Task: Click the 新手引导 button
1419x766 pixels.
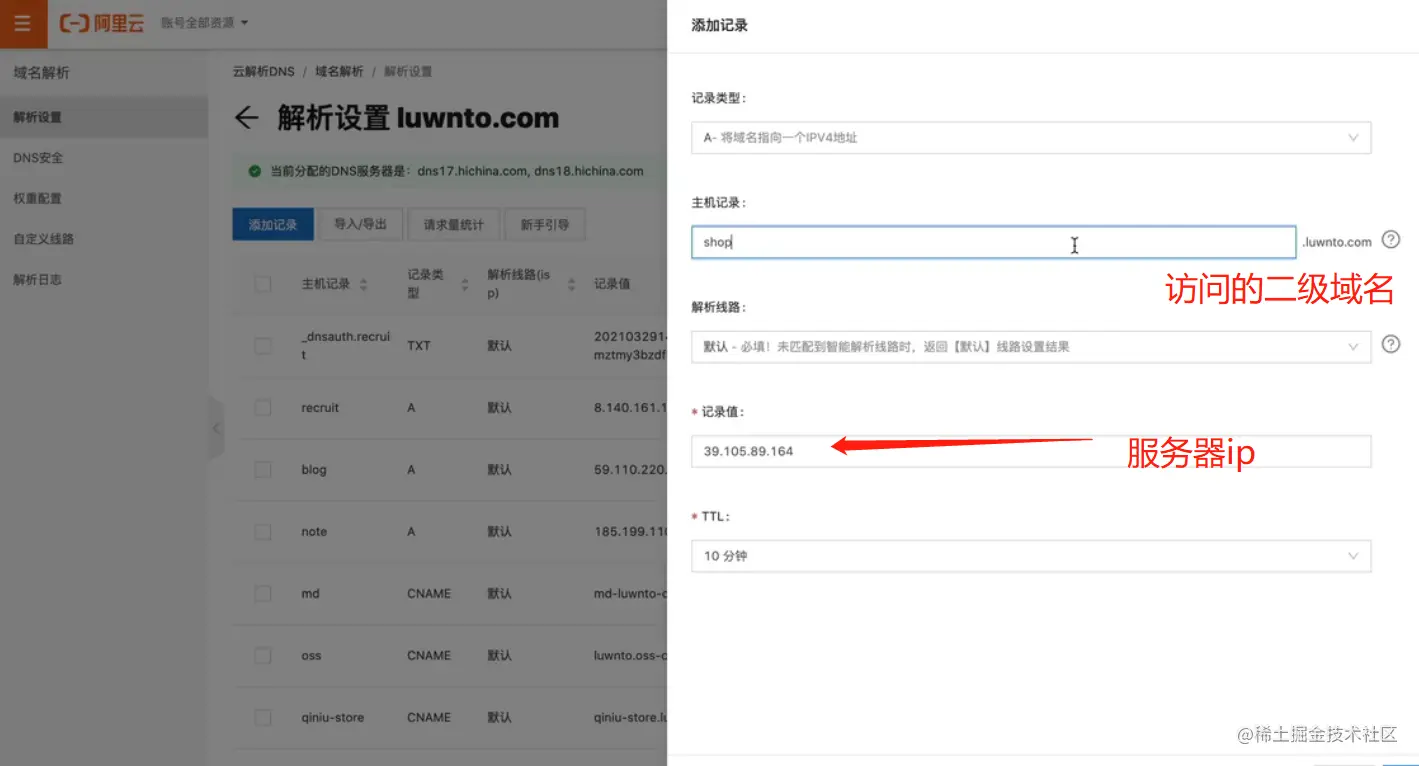Action: click(x=545, y=225)
